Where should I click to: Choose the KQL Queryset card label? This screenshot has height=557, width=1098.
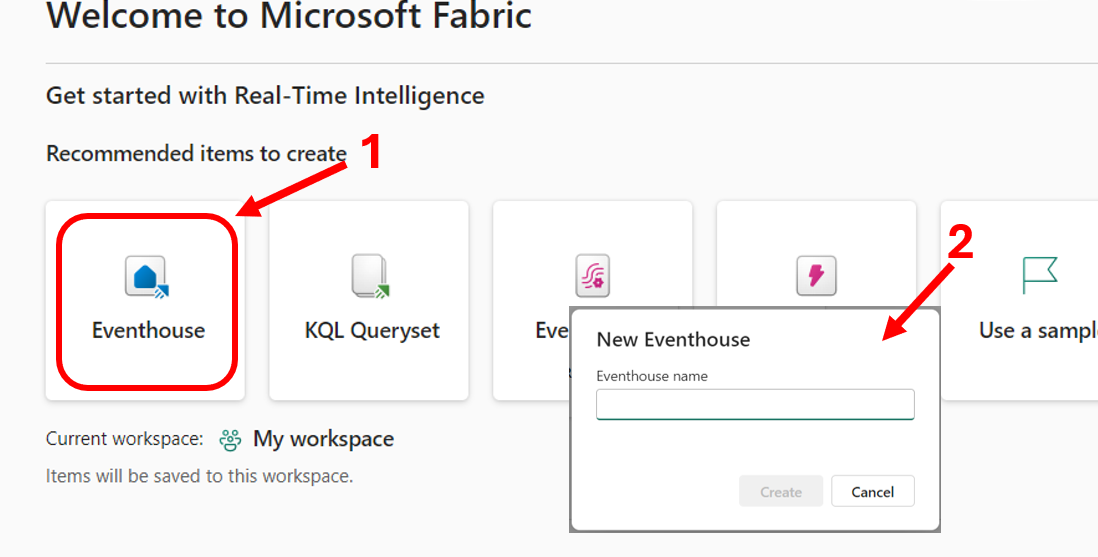[372, 330]
